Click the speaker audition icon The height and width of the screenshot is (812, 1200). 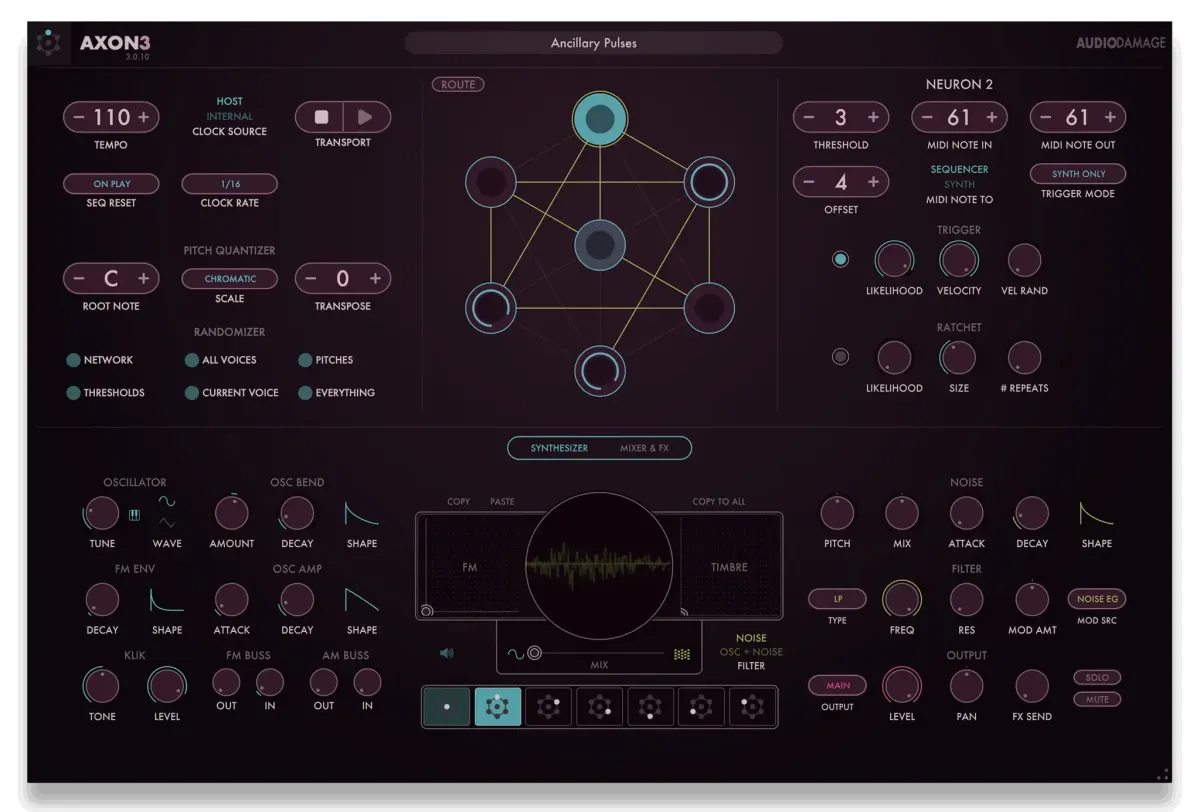pyautogui.click(x=446, y=653)
